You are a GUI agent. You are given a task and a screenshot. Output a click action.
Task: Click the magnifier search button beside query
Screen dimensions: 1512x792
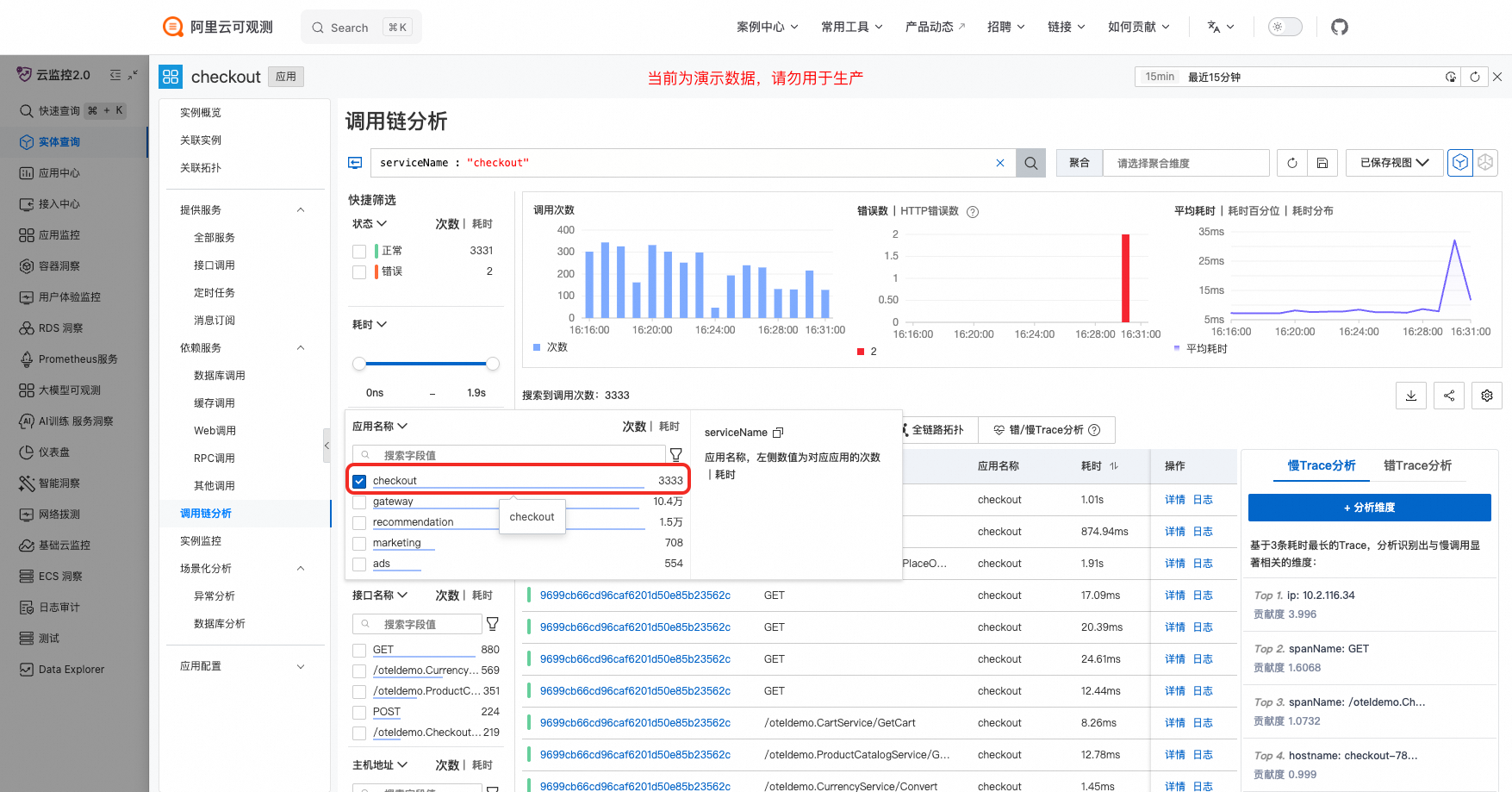tap(1030, 163)
